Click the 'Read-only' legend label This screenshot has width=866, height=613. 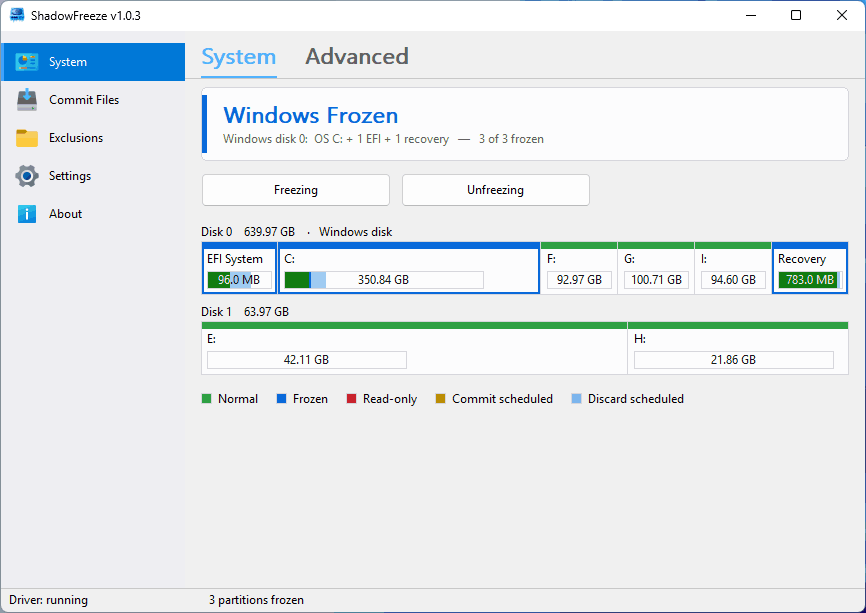point(390,399)
